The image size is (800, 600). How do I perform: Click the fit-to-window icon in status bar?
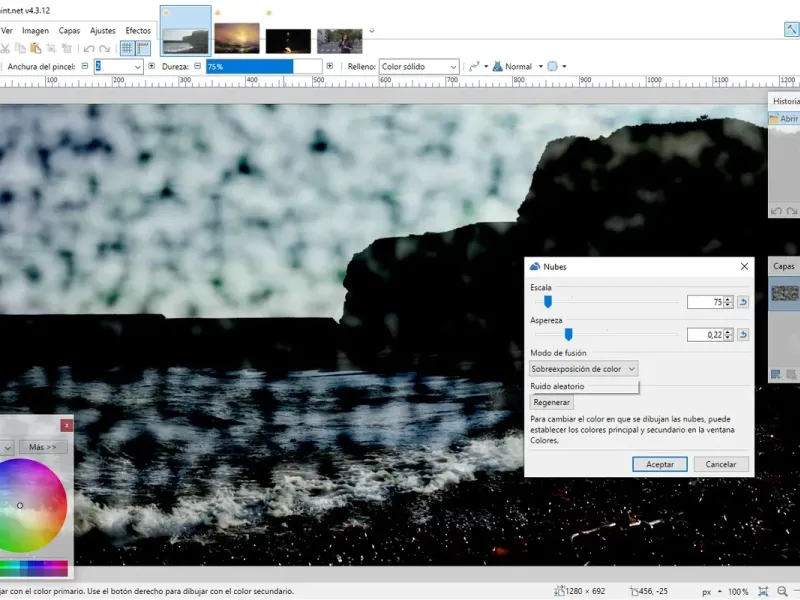763,591
